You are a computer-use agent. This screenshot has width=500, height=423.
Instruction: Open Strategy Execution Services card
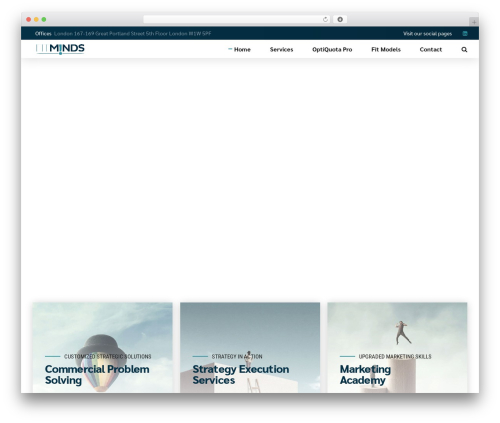(250, 348)
